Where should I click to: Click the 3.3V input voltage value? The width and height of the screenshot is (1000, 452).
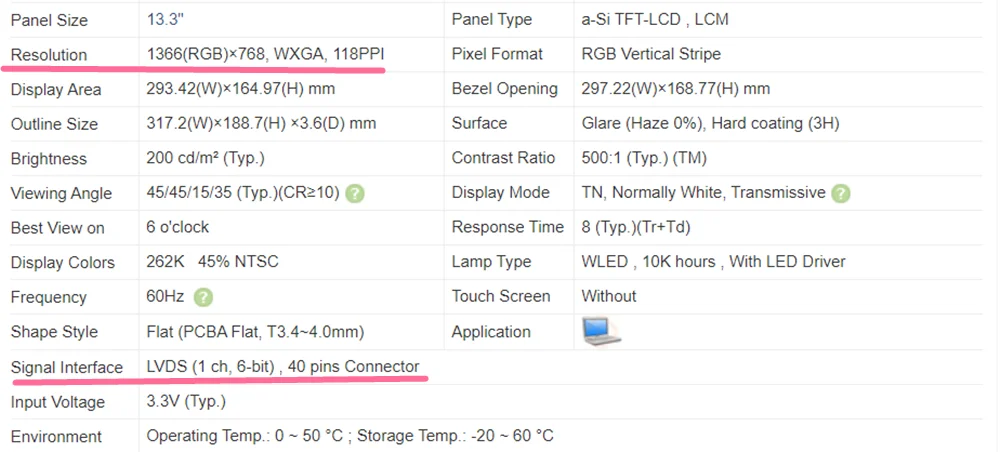(186, 402)
